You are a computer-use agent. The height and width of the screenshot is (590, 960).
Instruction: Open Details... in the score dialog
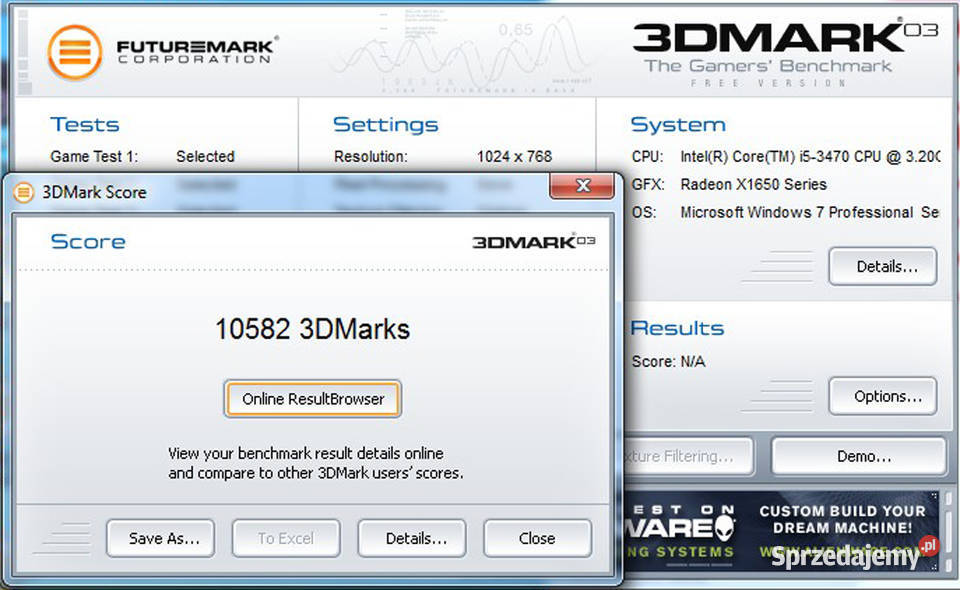point(412,539)
